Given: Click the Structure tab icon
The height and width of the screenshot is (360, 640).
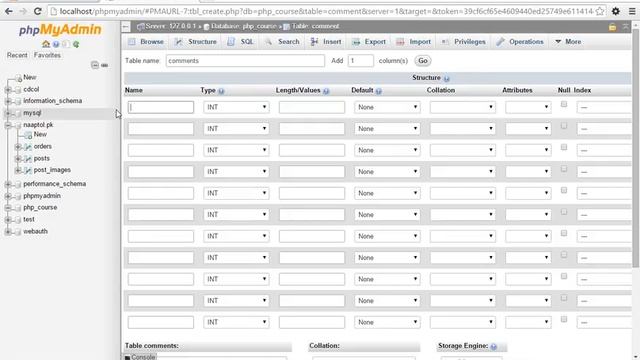Looking at the screenshot, I should click(x=178, y=42).
